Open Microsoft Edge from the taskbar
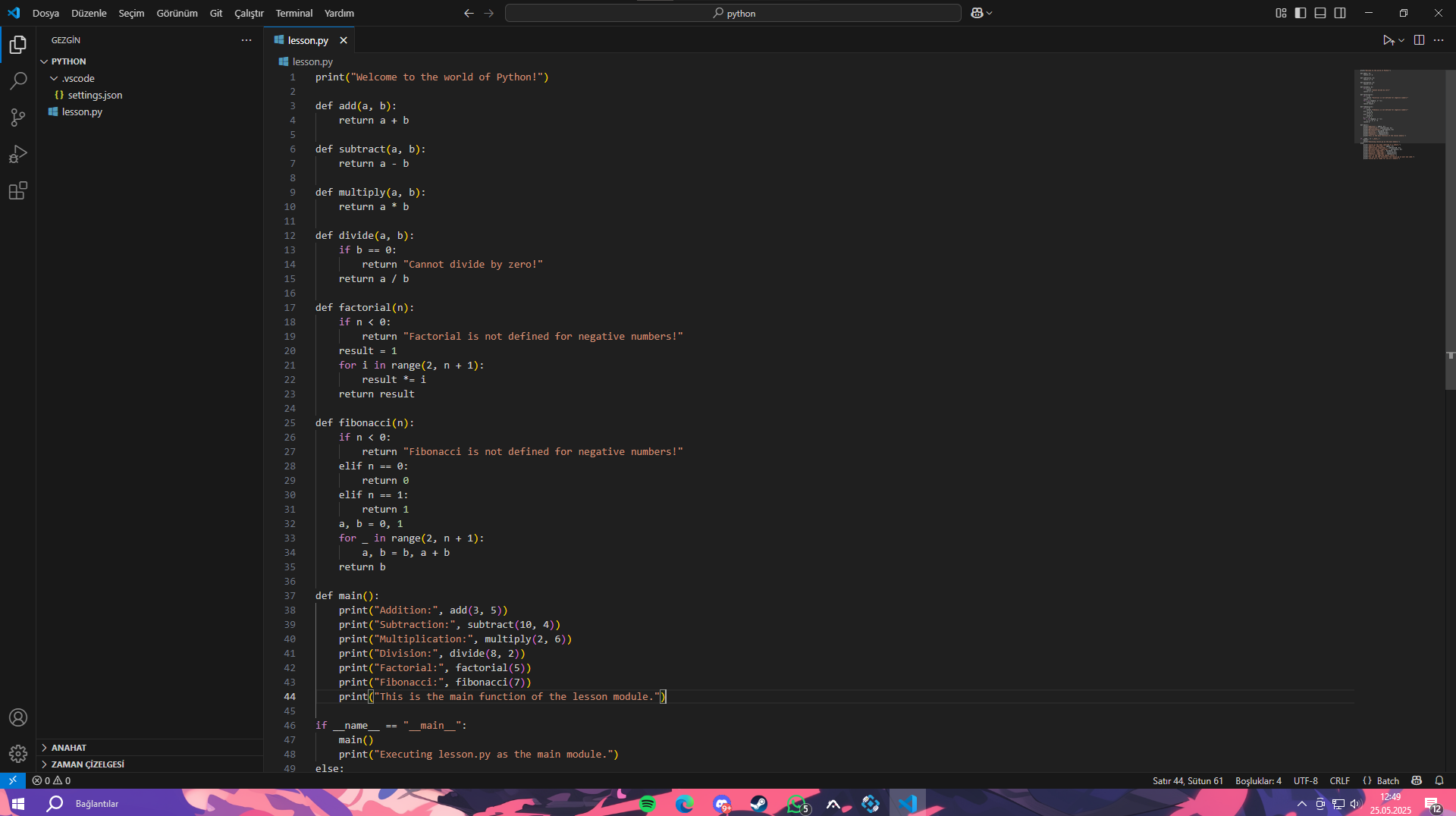The height and width of the screenshot is (816, 1456). (x=685, y=804)
